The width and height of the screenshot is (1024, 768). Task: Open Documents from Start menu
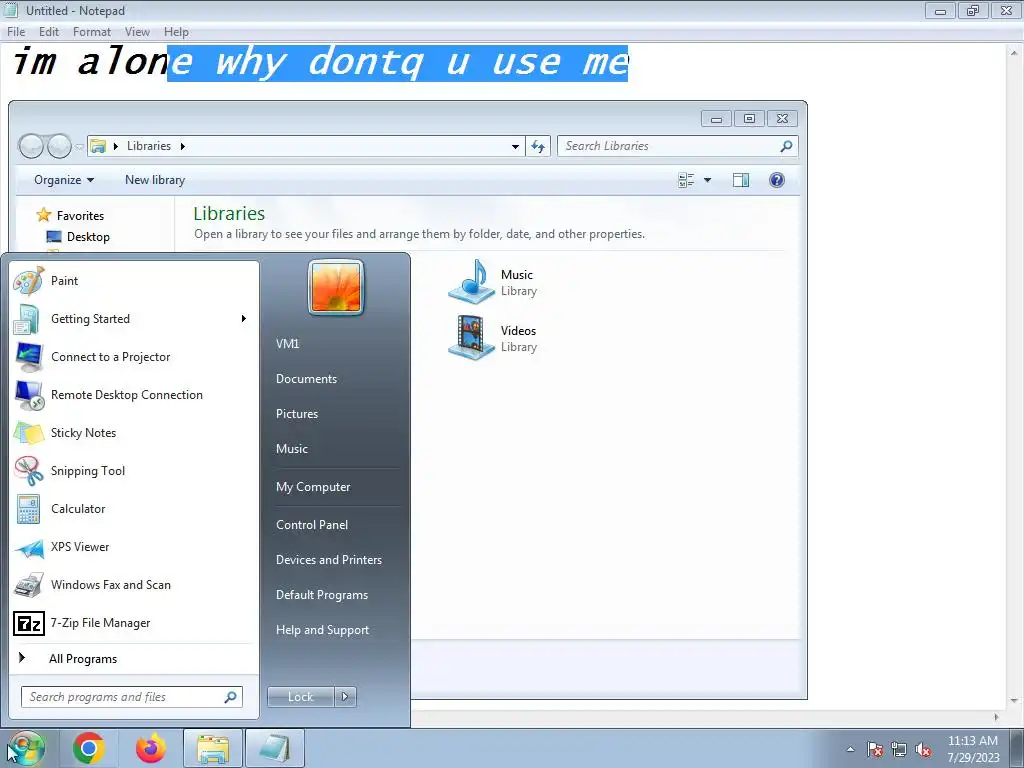306,379
